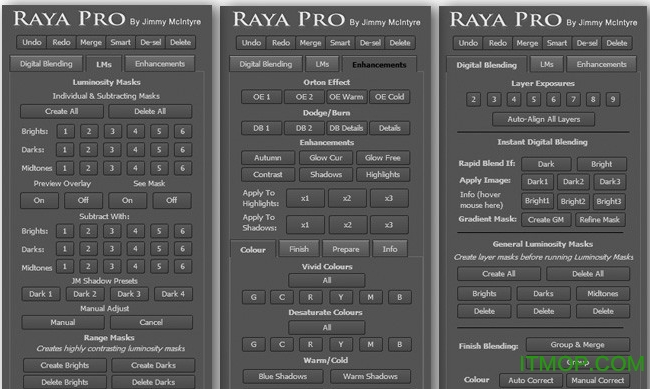Click Merge in the Enhancements panel
The image size is (650, 389).
310,43
